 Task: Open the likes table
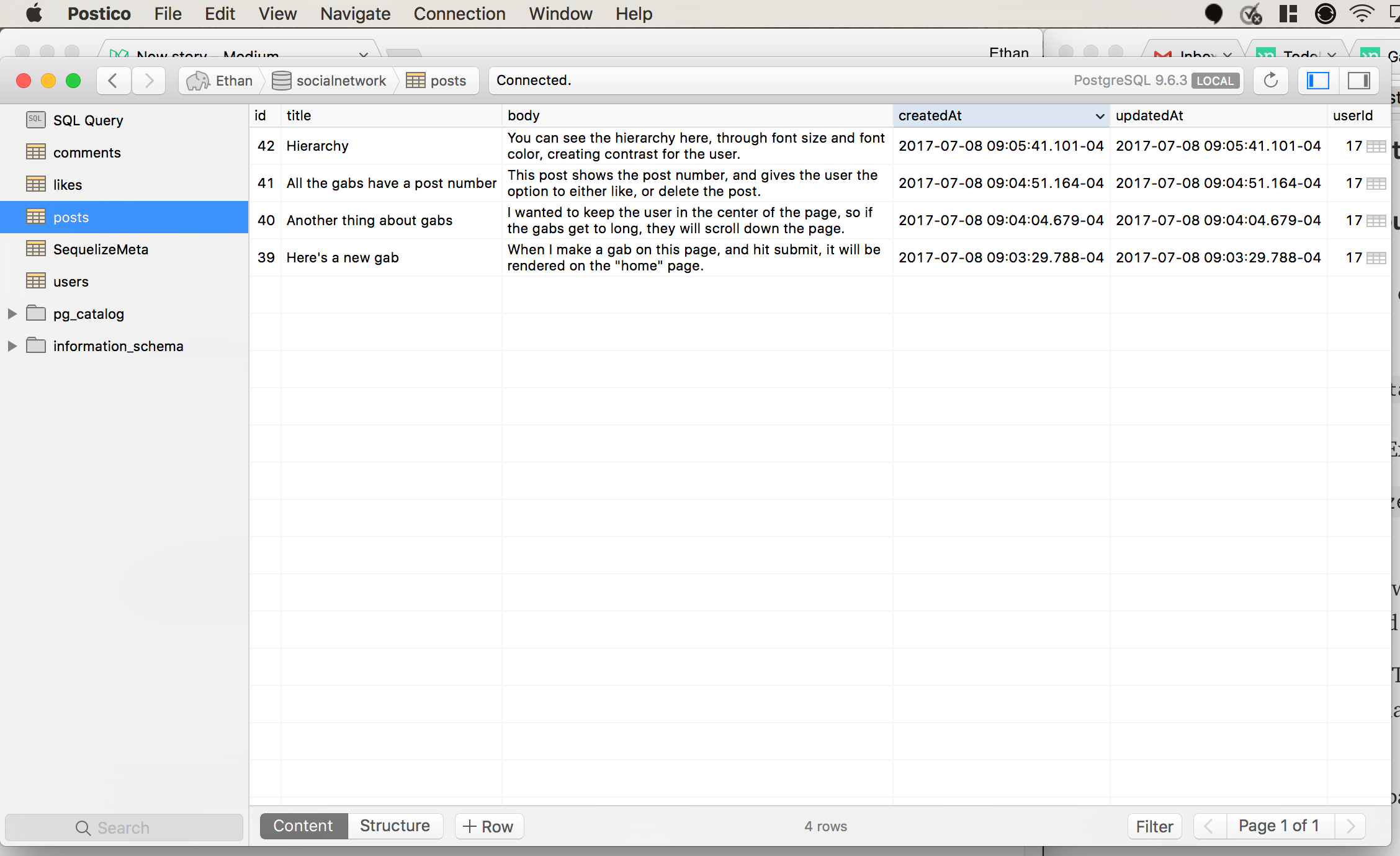pyautogui.click(x=67, y=184)
